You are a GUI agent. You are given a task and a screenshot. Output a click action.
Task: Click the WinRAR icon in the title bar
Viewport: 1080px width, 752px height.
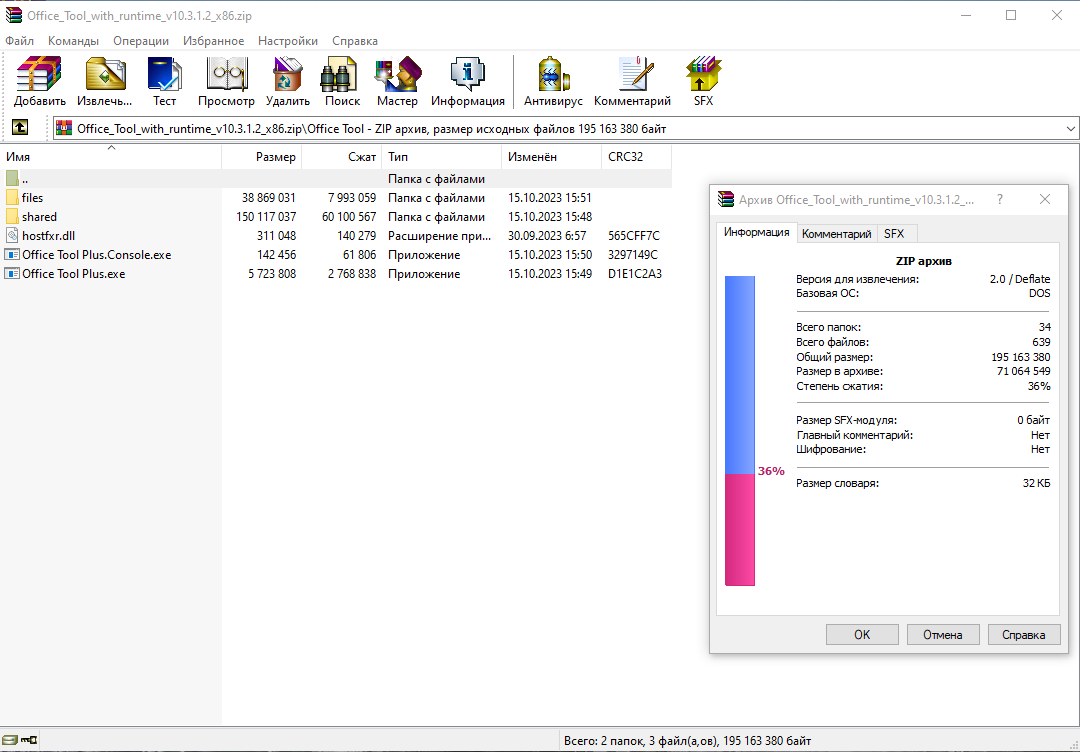tap(14, 15)
